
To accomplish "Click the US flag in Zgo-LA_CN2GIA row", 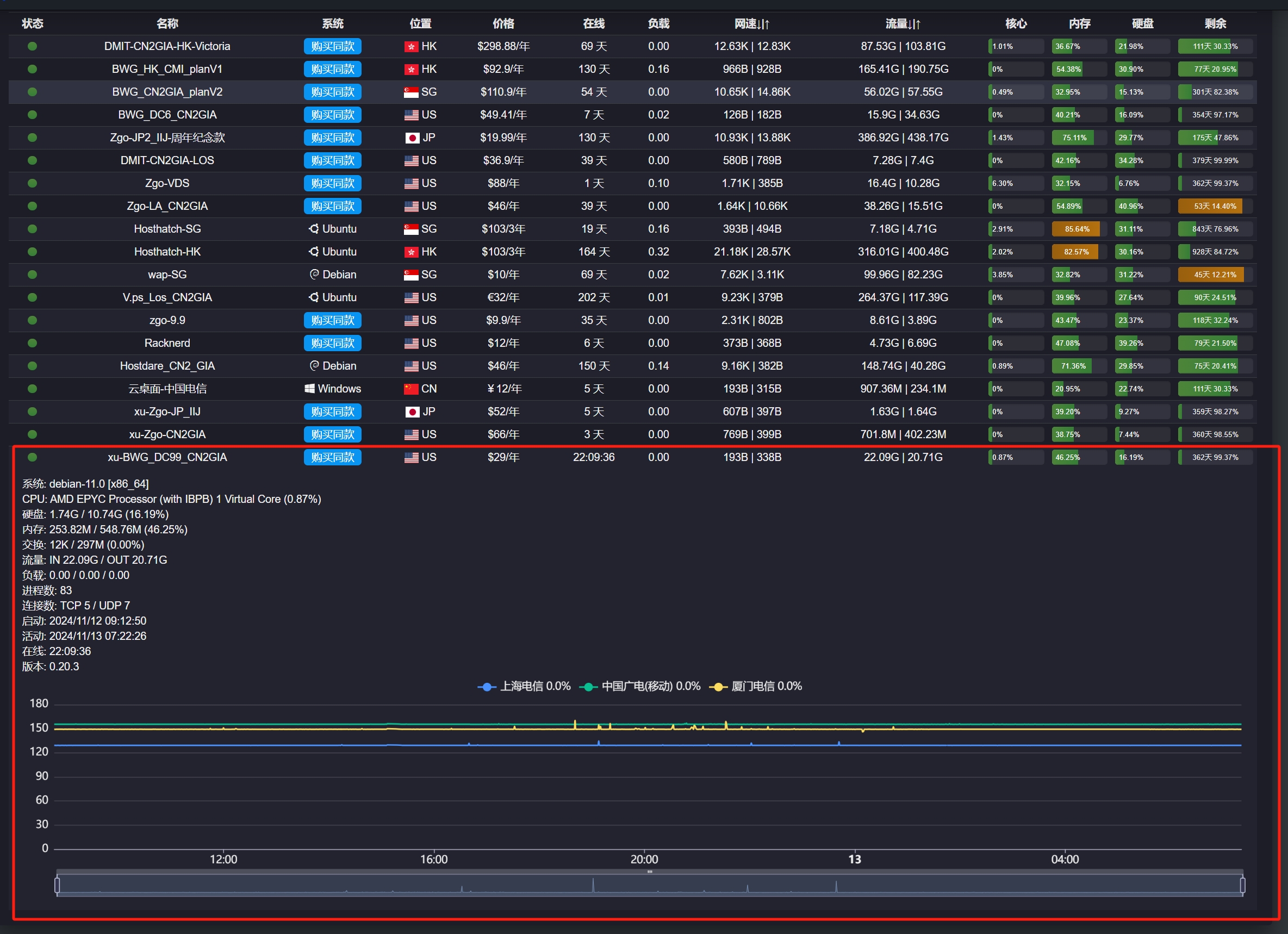I will tap(411, 206).
